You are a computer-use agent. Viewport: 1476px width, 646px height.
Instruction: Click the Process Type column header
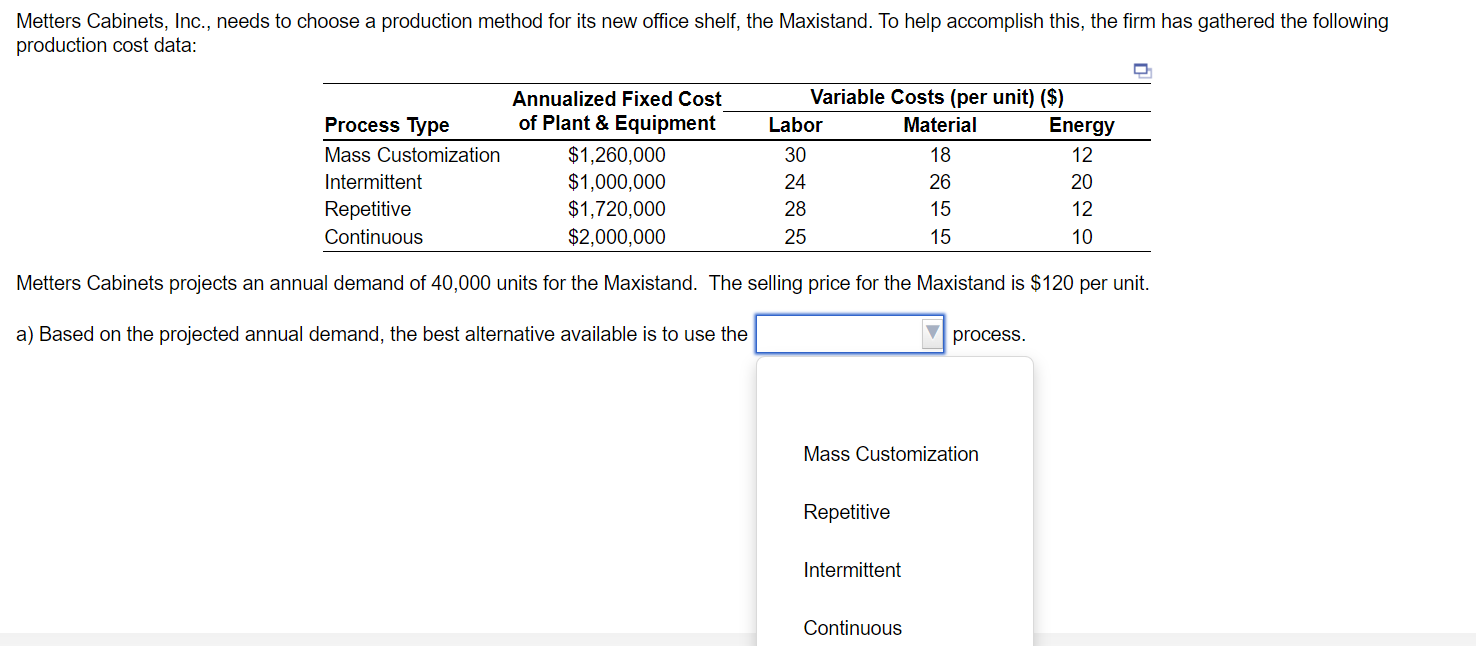pos(387,125)
